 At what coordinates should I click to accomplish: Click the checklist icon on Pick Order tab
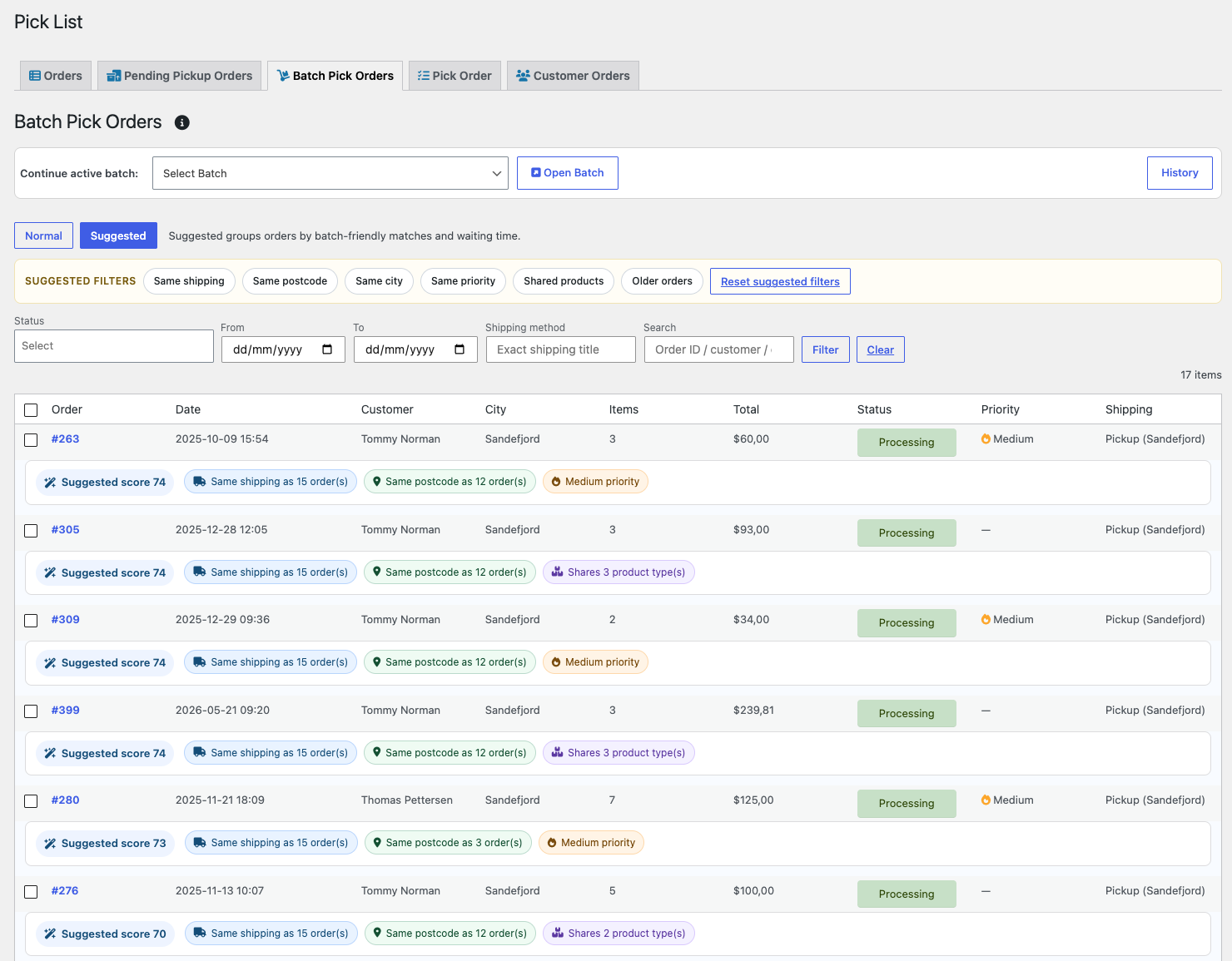(424, 76)
